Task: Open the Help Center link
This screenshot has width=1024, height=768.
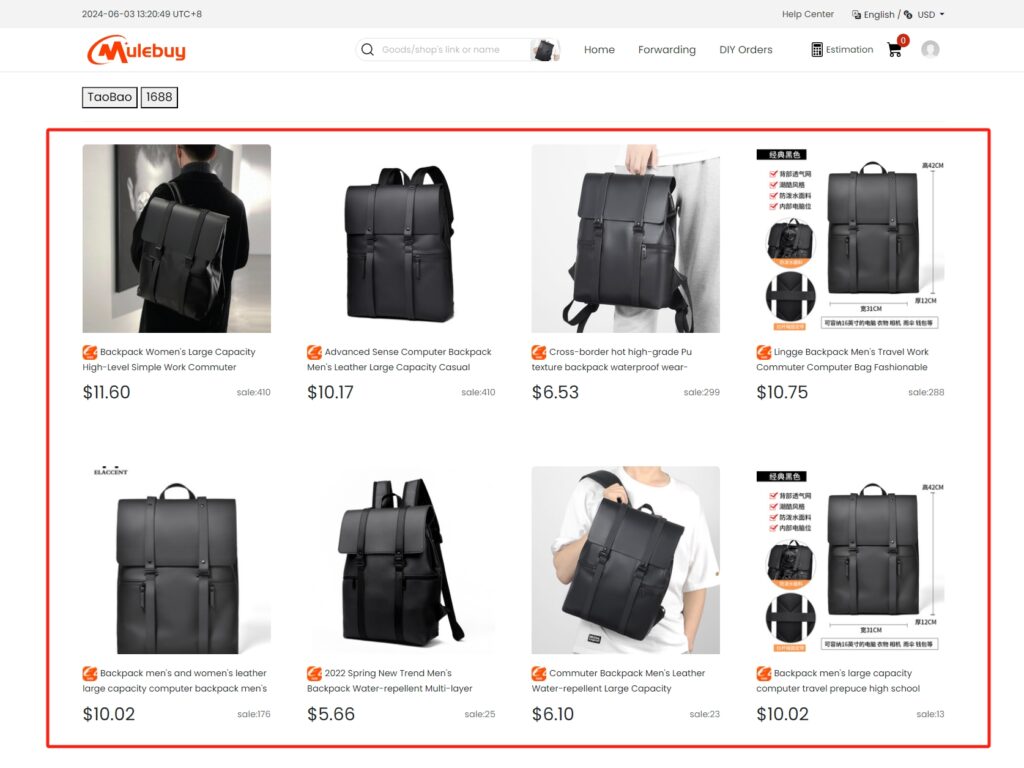Action: click(808, 14)
